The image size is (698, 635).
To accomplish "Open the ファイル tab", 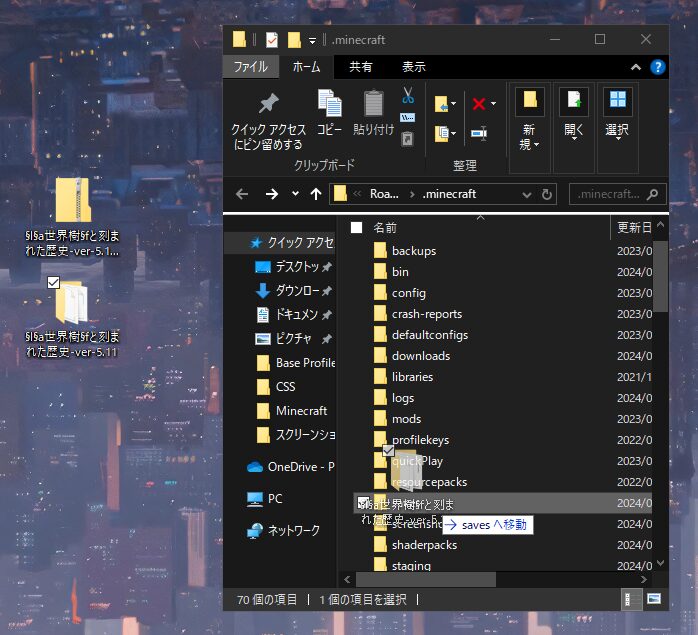I will (x=251, y=67).
